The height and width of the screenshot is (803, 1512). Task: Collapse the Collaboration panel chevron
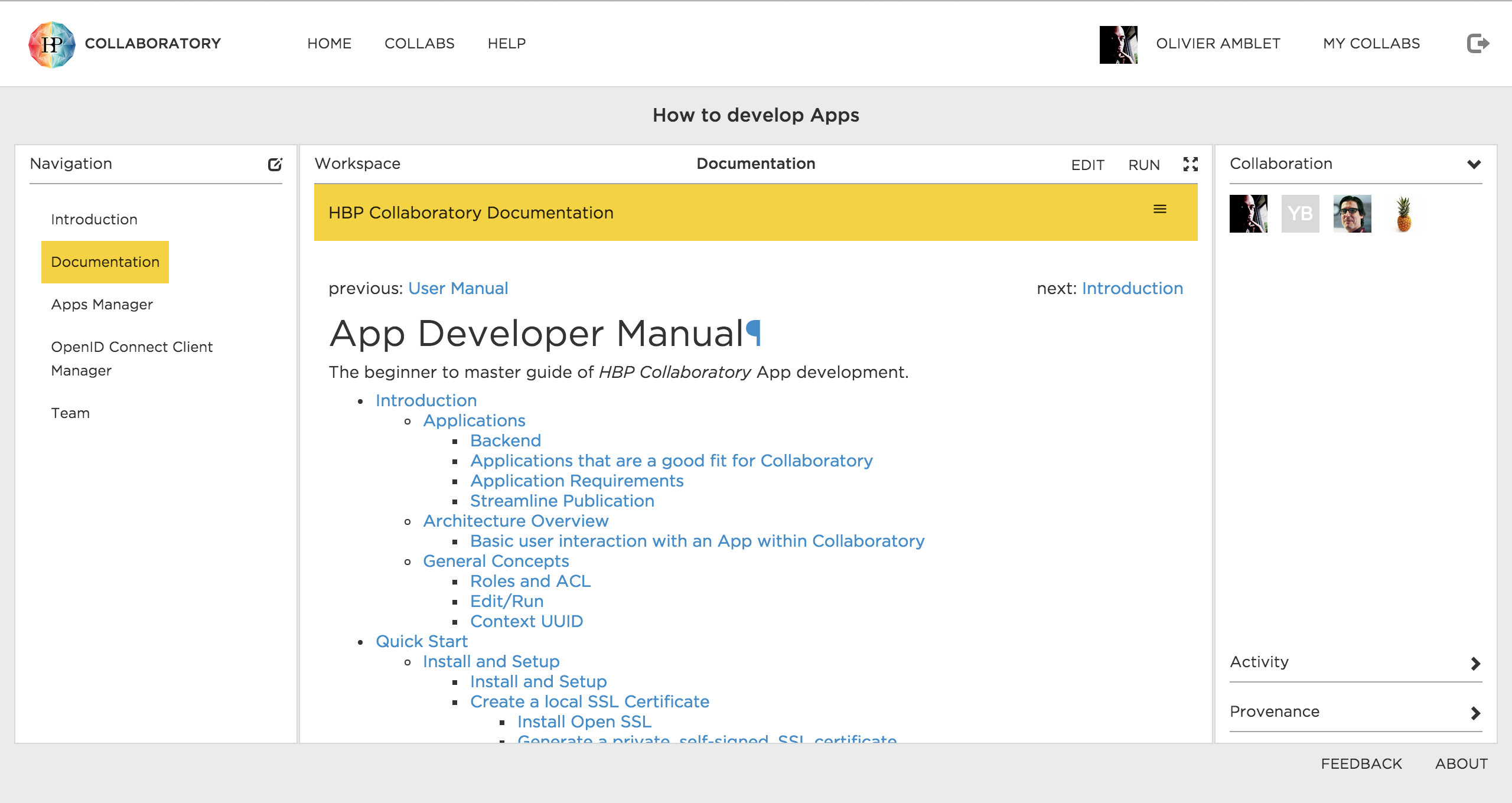coord(1474,164)
